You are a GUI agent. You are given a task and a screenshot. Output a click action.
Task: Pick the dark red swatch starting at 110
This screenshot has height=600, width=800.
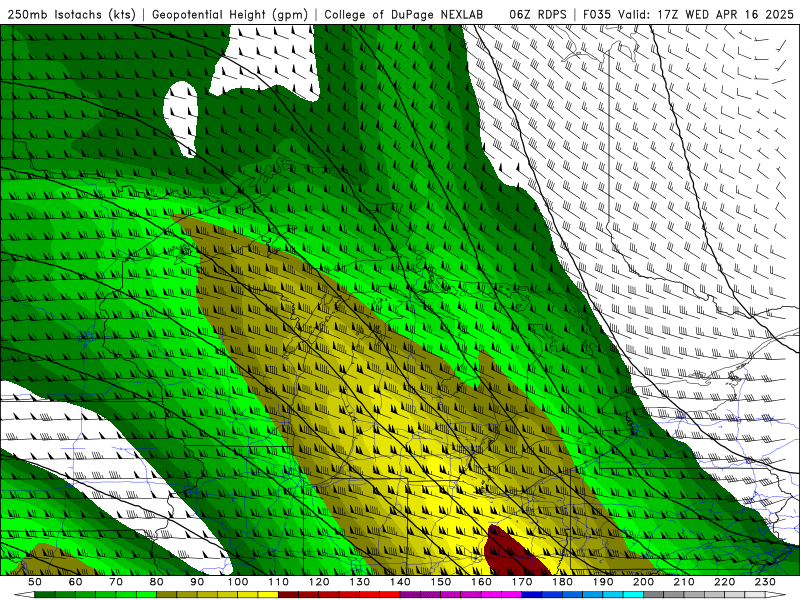click(289, 595)
